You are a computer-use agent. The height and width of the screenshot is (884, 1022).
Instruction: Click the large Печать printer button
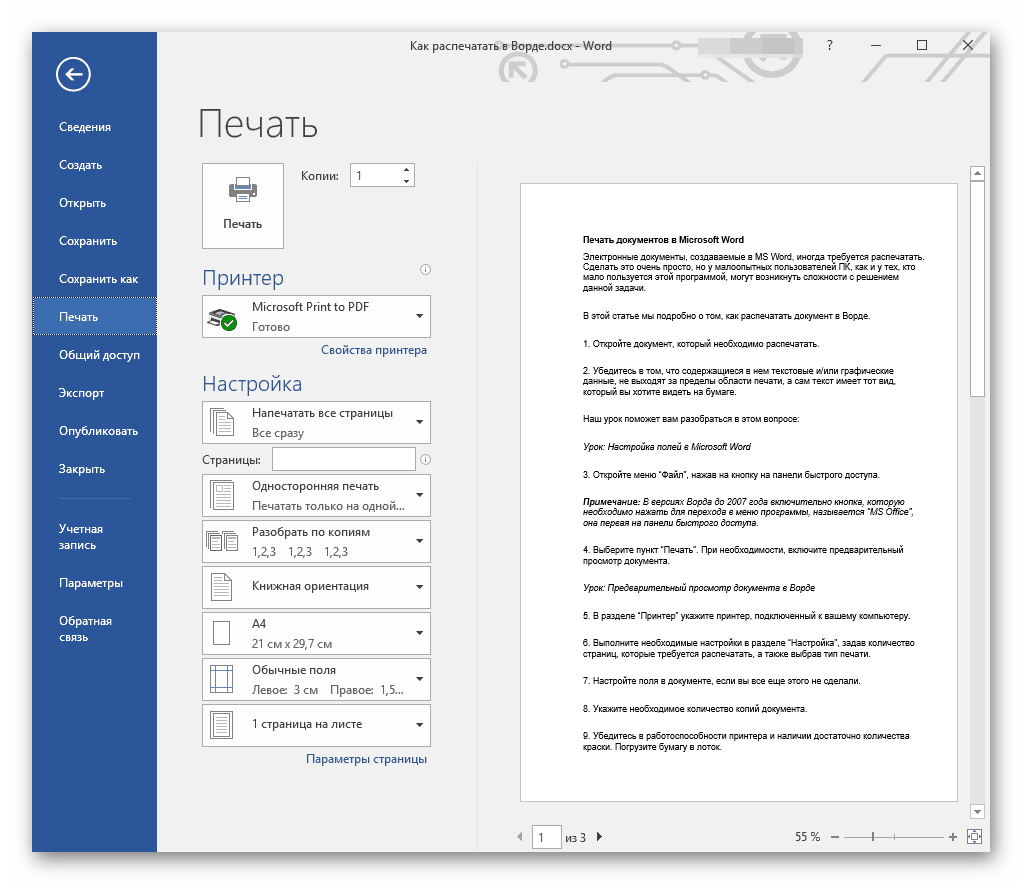243,205
